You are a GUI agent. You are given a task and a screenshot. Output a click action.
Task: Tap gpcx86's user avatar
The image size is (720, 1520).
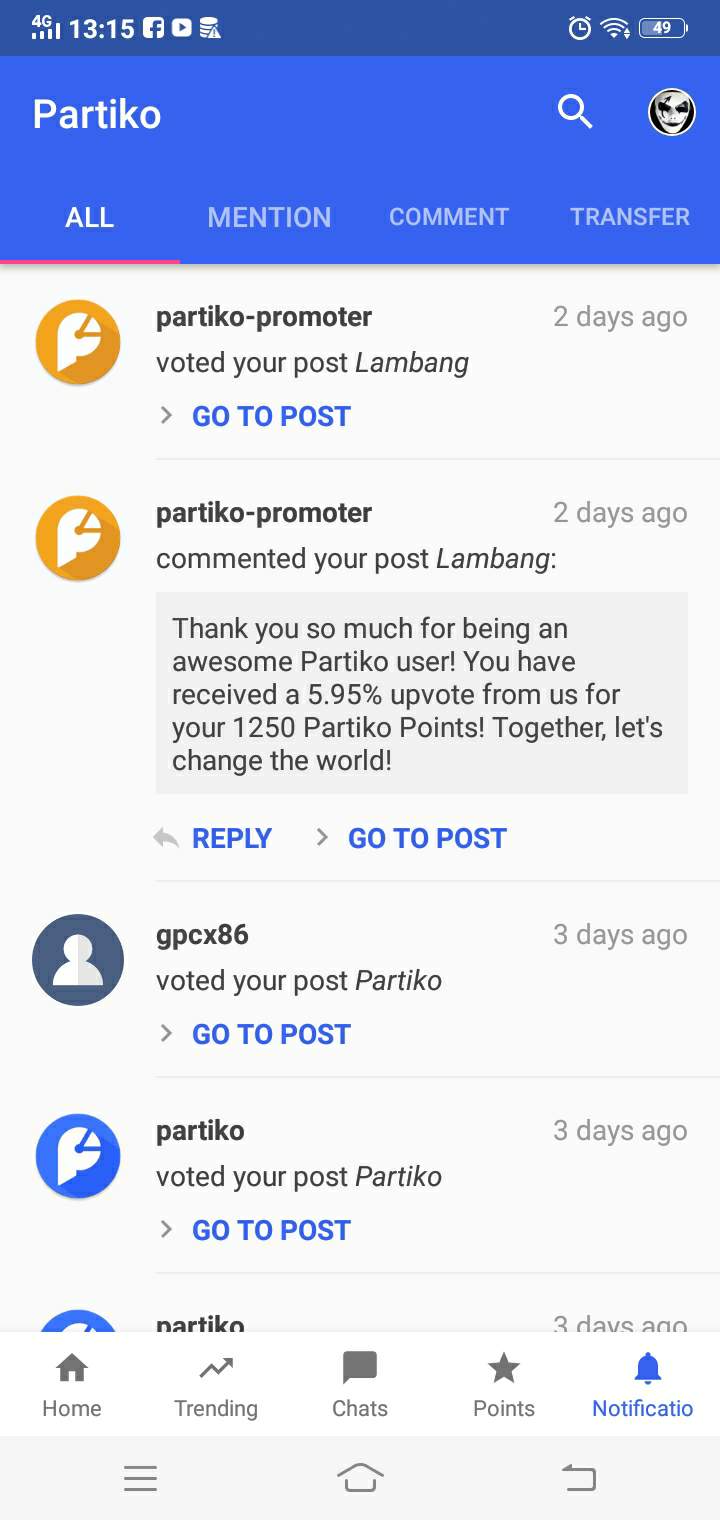(x=78, y=959)
